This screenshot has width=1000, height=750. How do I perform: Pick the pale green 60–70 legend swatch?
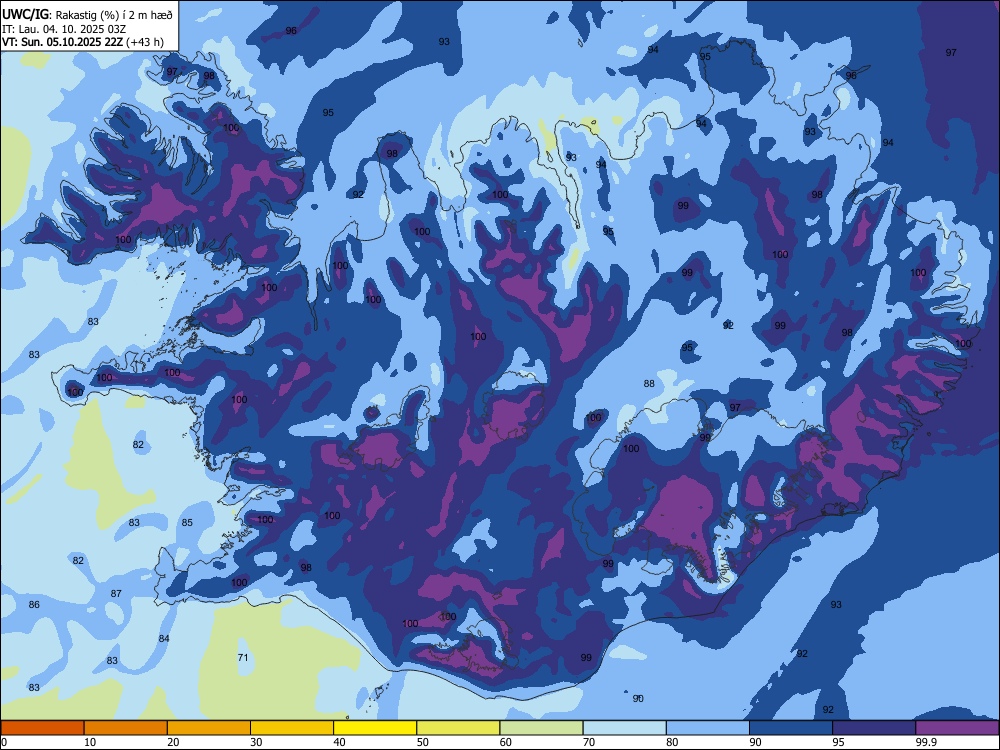(541, 728)
